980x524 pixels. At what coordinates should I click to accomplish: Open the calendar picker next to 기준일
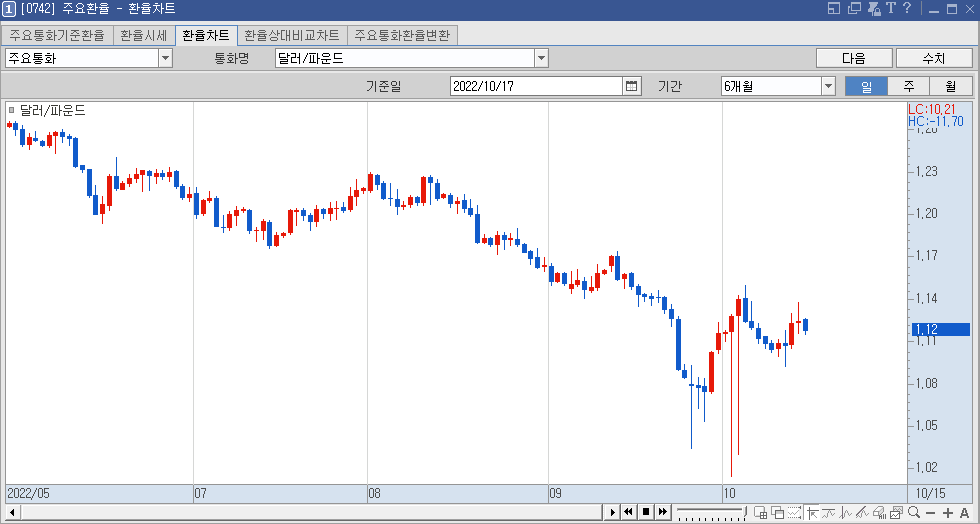coord(631,86)
